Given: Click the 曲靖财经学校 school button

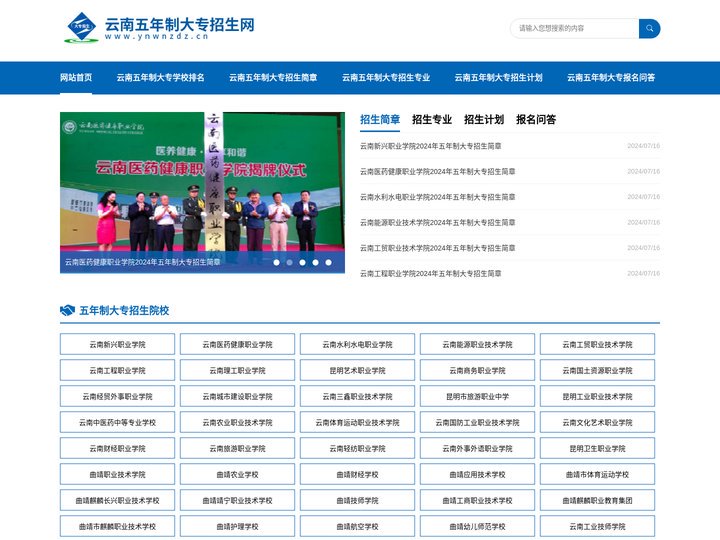Looking at the screenshot, I should coord(357,474).
